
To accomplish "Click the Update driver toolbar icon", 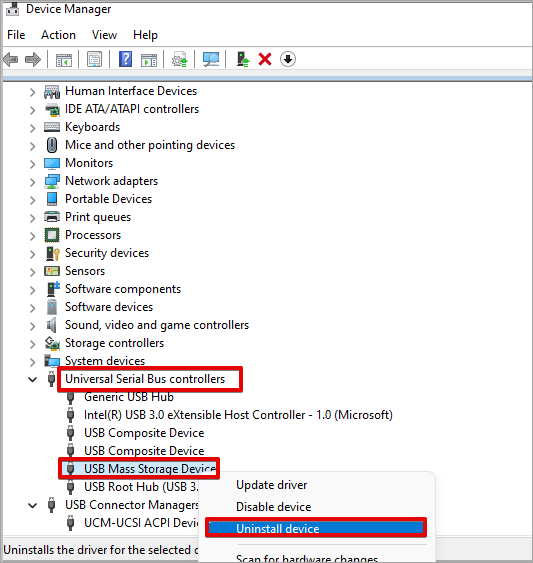I will point(243,59).
